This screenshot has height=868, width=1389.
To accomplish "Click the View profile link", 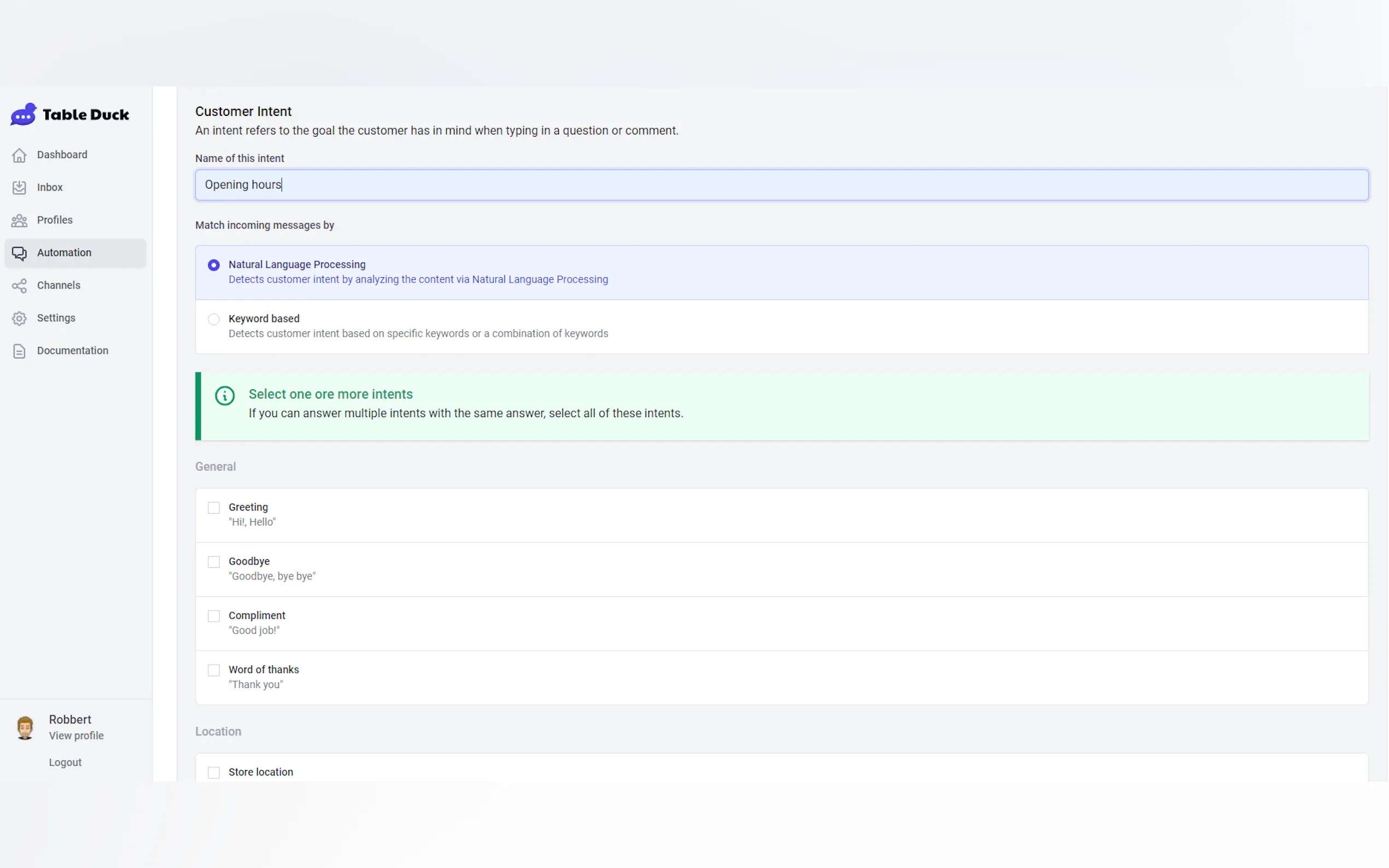I will point(77,736).
